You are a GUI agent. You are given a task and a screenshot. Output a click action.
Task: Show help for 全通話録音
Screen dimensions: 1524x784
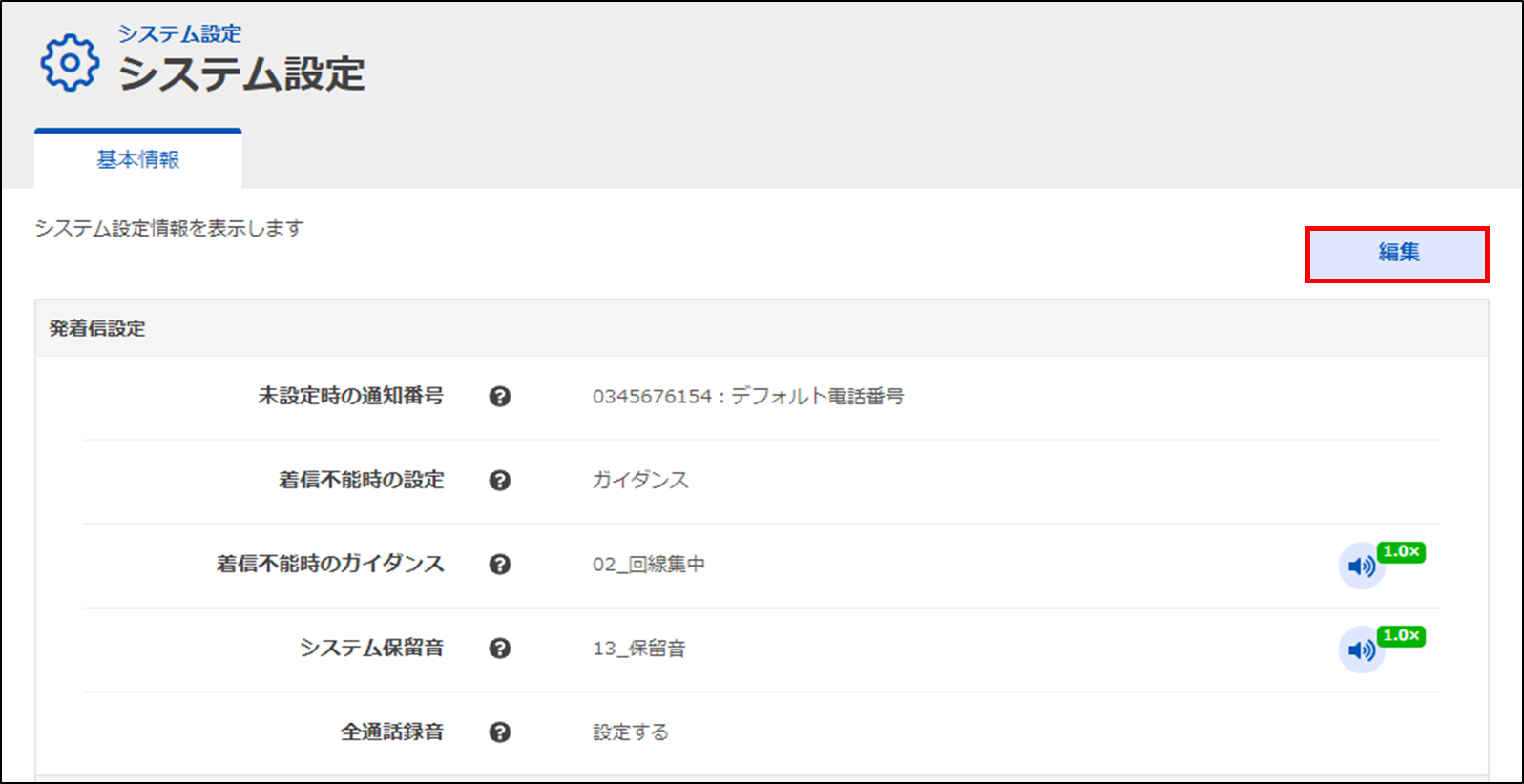[x=500, y=732]
